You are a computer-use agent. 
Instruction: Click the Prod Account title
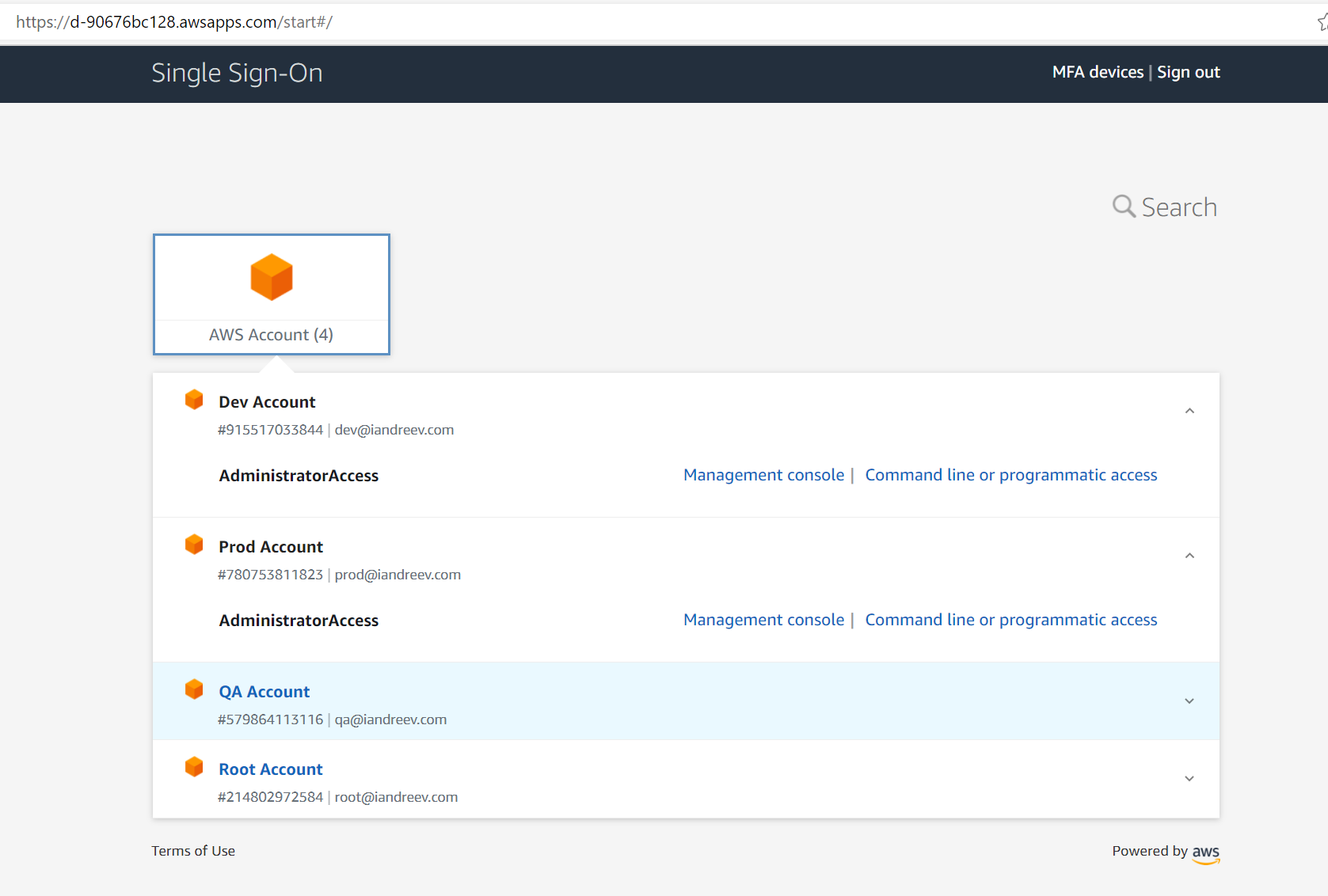[271, 547]
